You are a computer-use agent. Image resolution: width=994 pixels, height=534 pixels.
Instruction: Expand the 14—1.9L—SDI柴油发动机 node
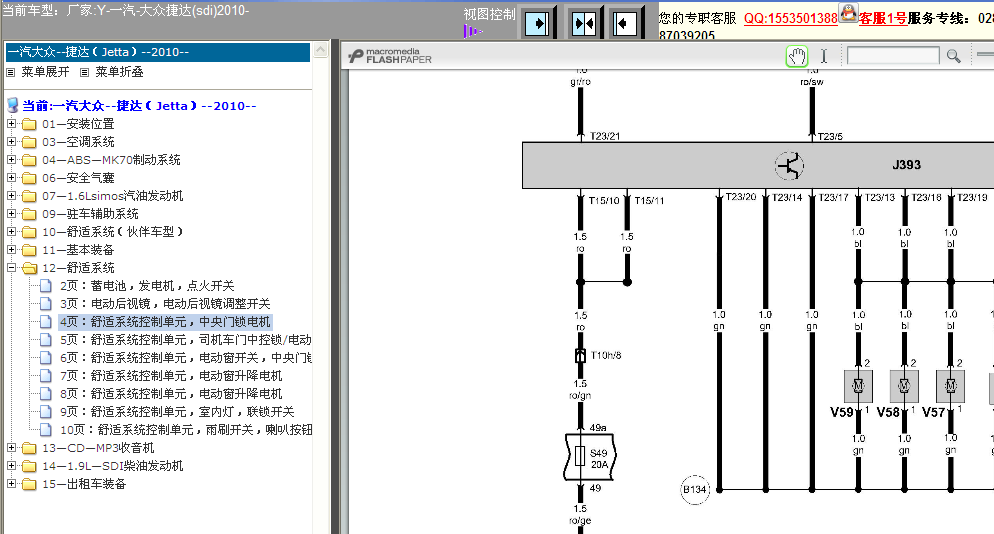(x=11, y=466)
